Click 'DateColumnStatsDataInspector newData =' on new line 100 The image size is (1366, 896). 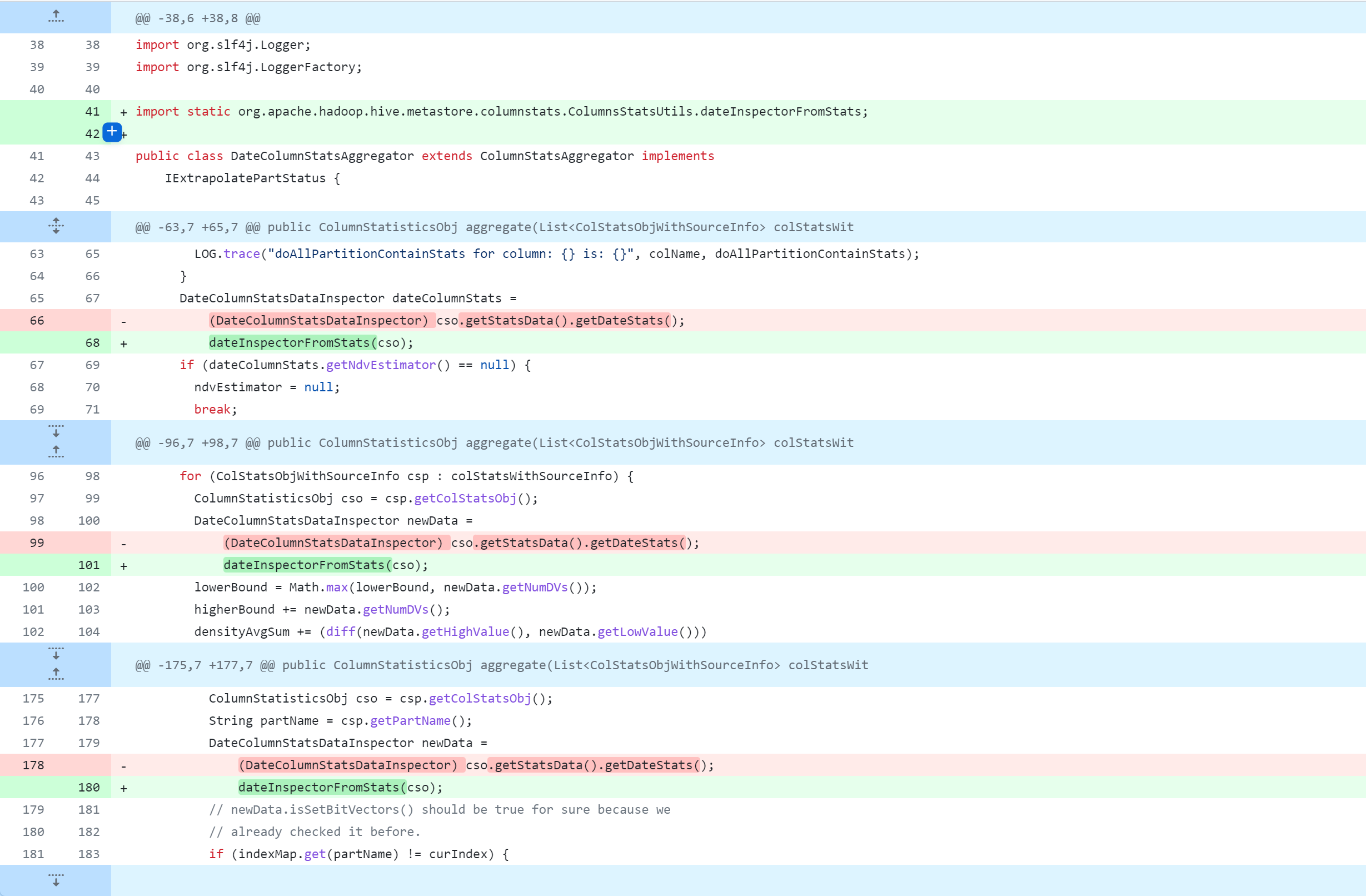pos(333,521)
